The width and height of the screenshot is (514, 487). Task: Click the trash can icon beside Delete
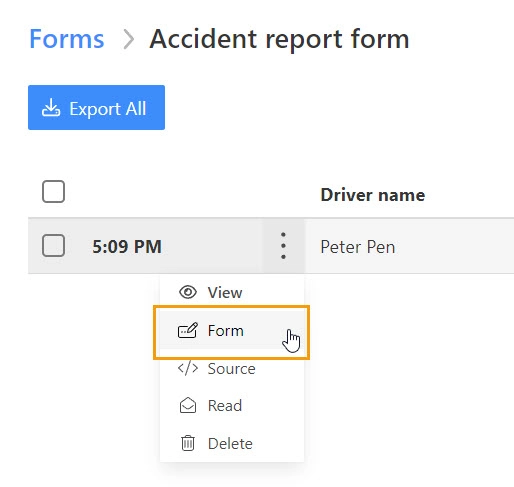(x=188, y=443)
